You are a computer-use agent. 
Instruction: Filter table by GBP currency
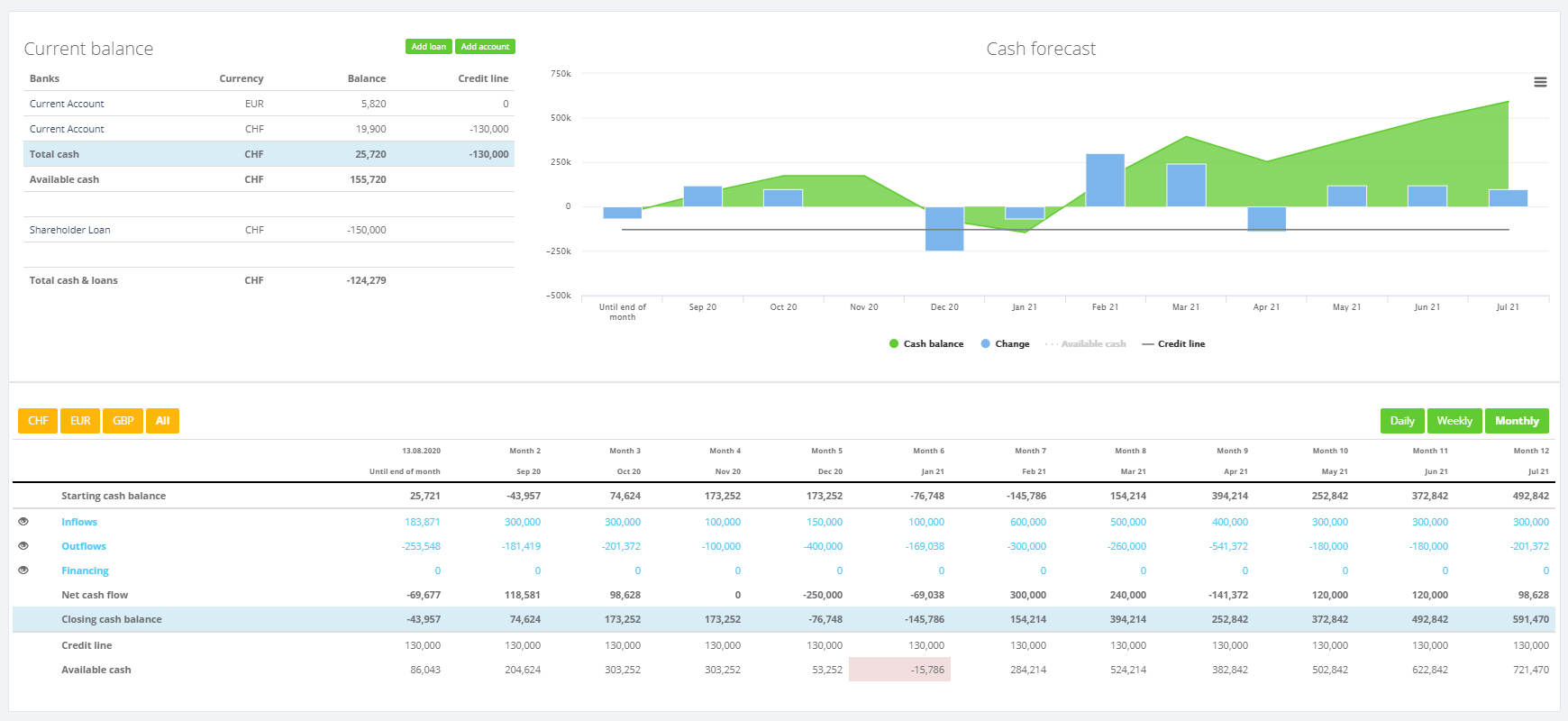click(123, 421)
